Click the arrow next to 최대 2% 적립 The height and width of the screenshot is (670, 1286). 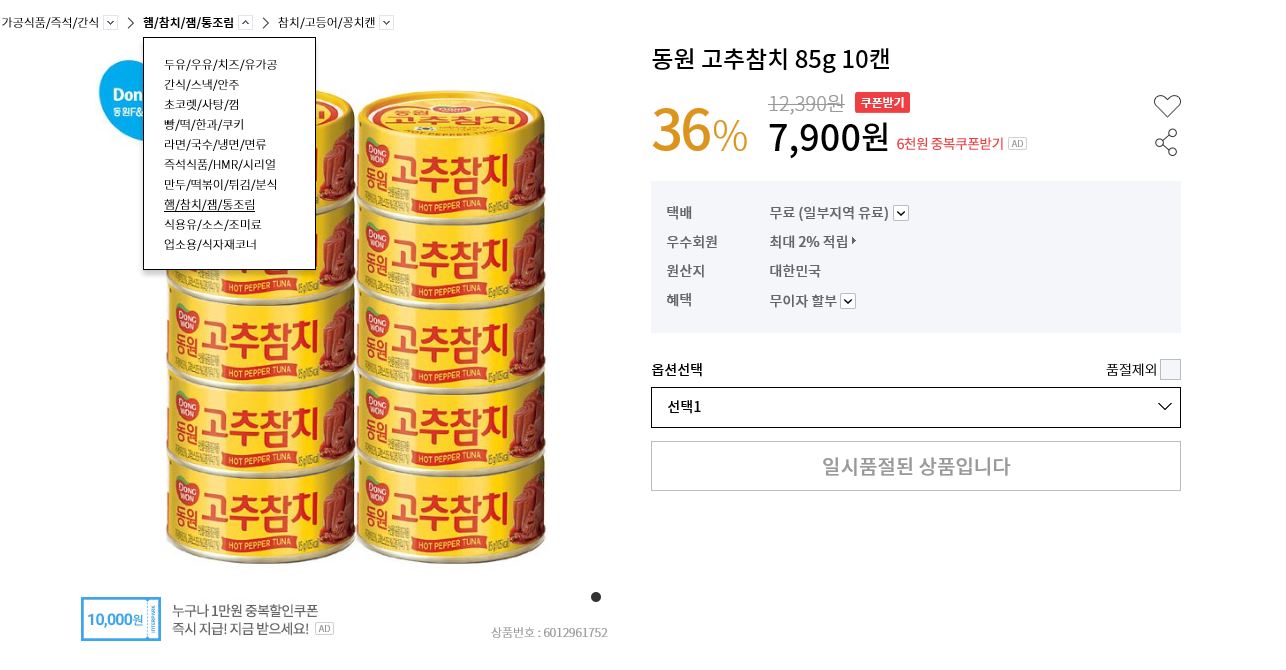tap(854, 241)
